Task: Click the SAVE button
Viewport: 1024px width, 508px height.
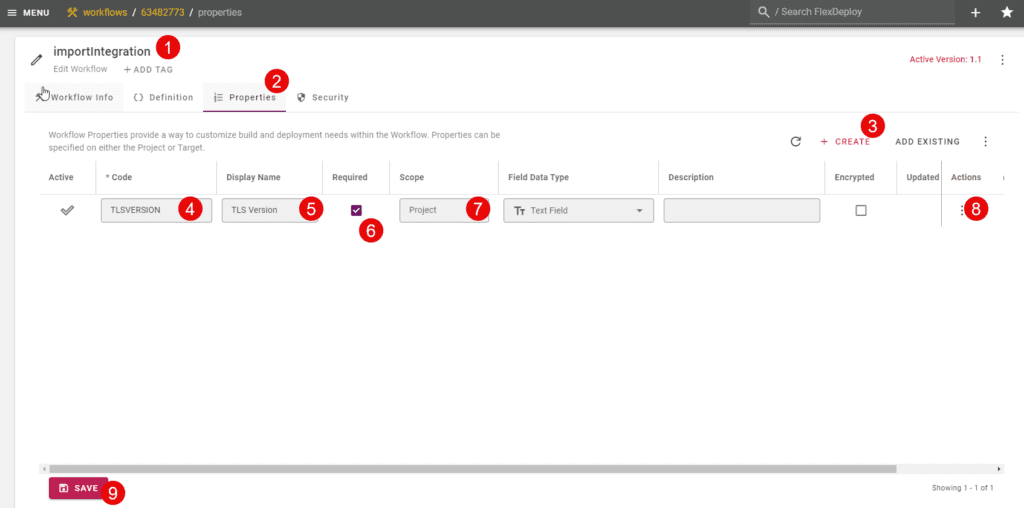Action: (78, 488)
